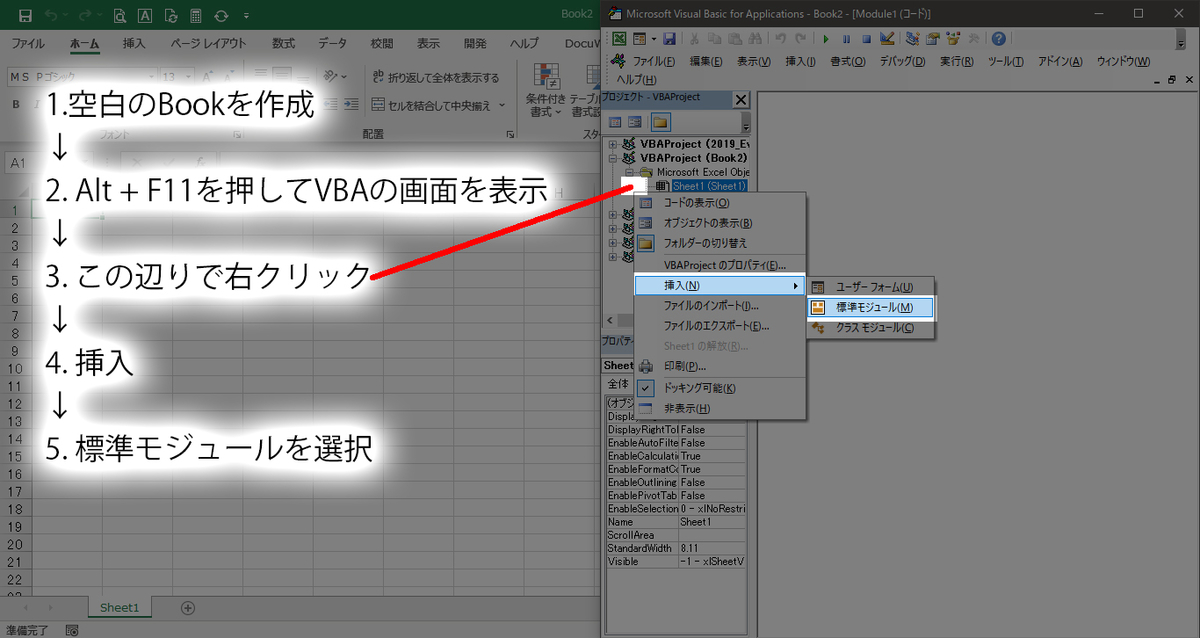Click the Break pause icon in VBA toolbar

coord(846,39)
